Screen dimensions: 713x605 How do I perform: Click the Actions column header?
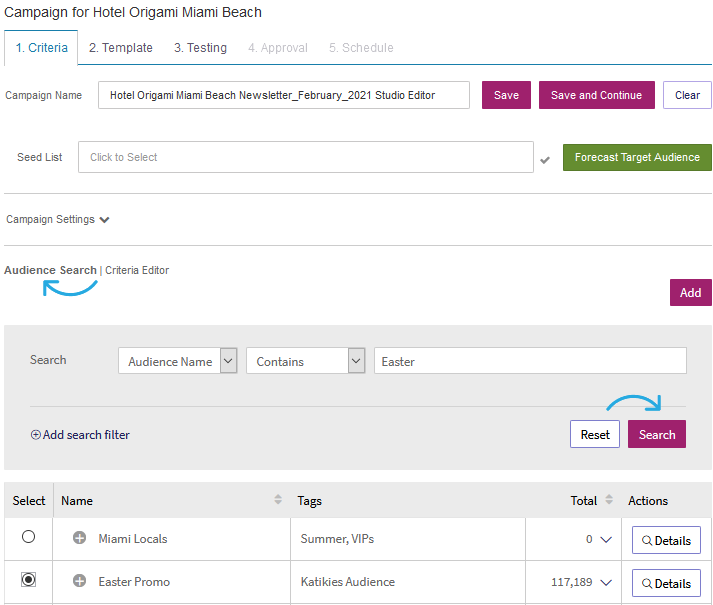[x=648, y=500]
